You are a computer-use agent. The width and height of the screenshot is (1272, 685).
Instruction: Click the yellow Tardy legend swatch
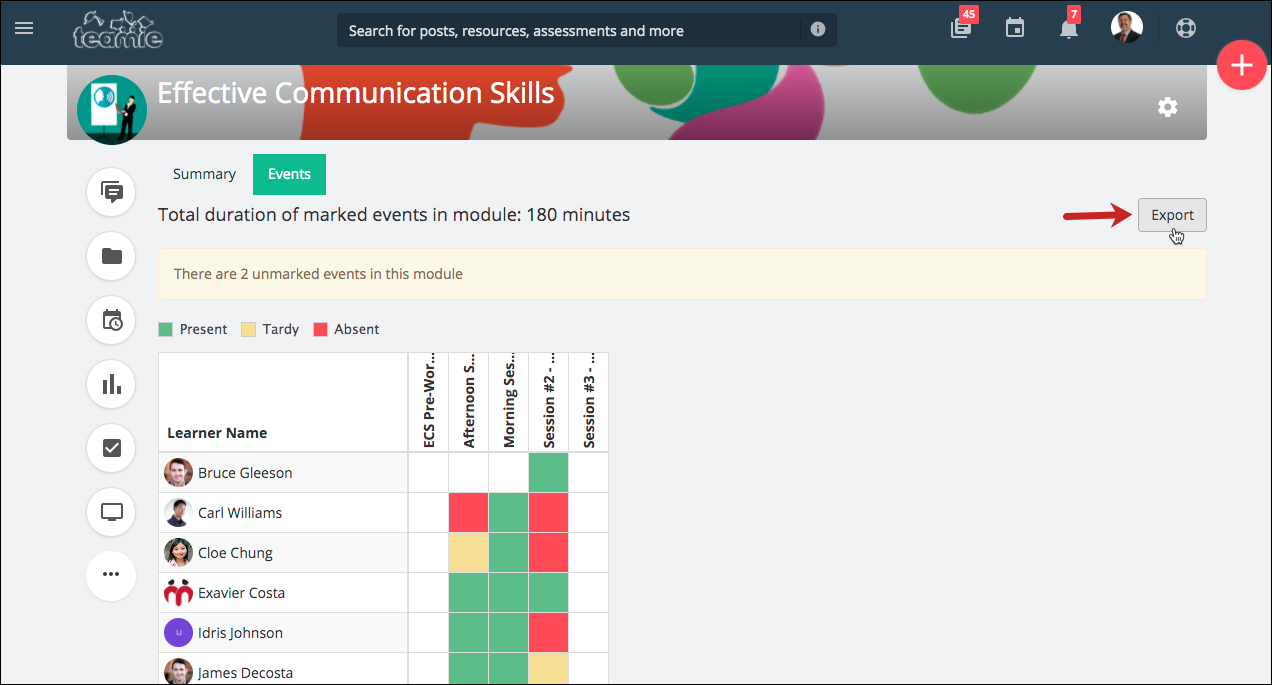[248, 329]
